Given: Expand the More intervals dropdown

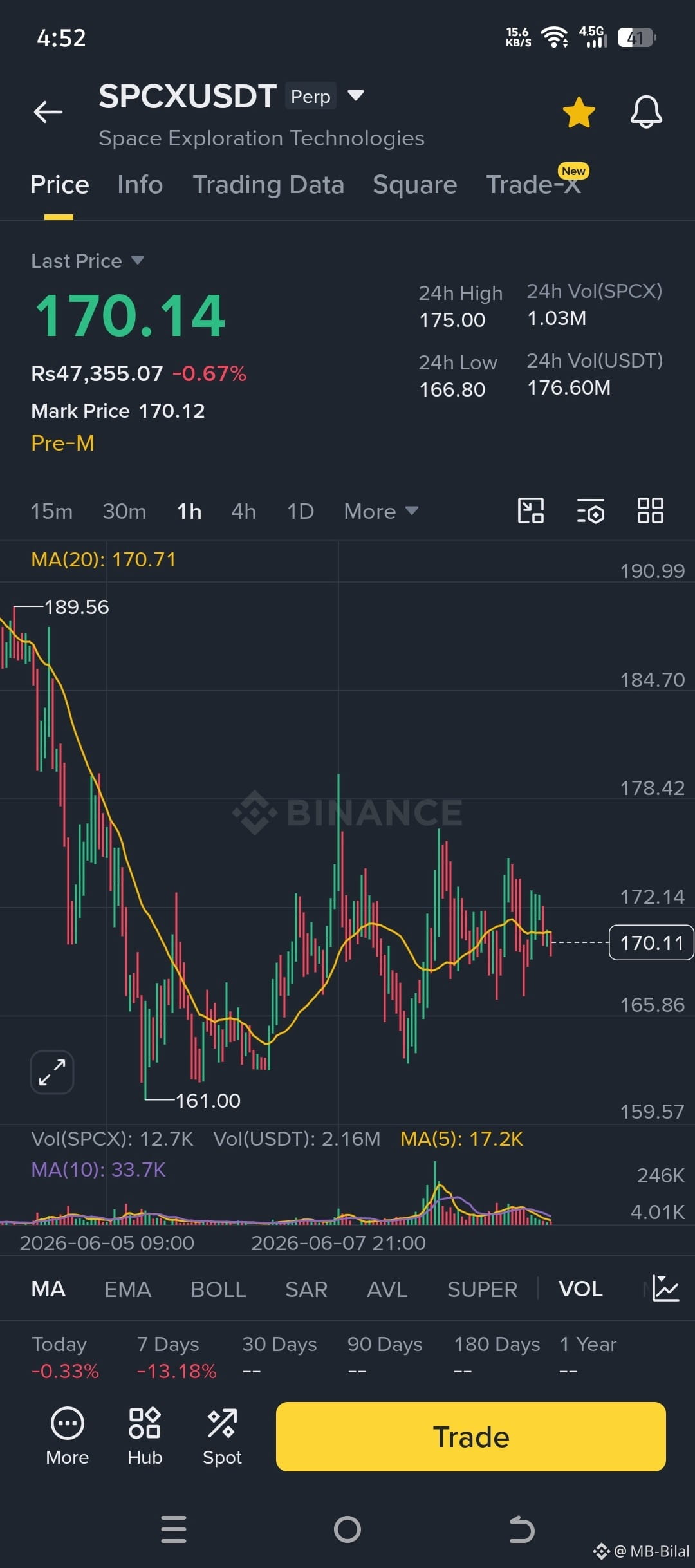Looking at the screenshot, I should coord(381,511).
